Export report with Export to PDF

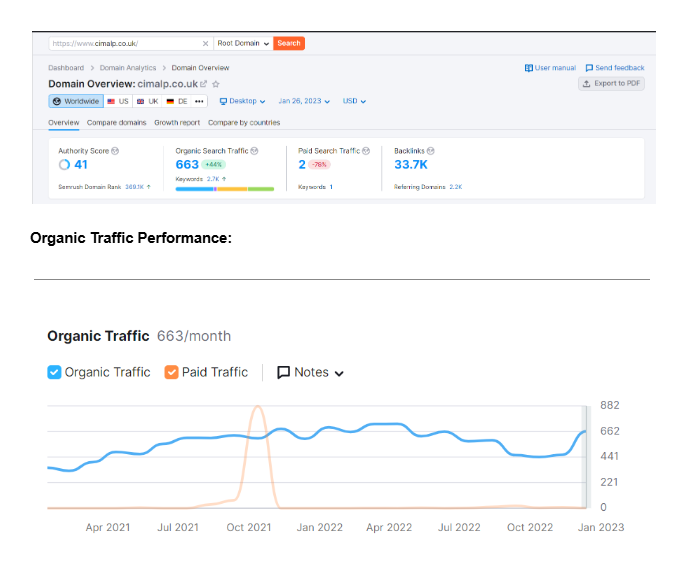[611, 83]
